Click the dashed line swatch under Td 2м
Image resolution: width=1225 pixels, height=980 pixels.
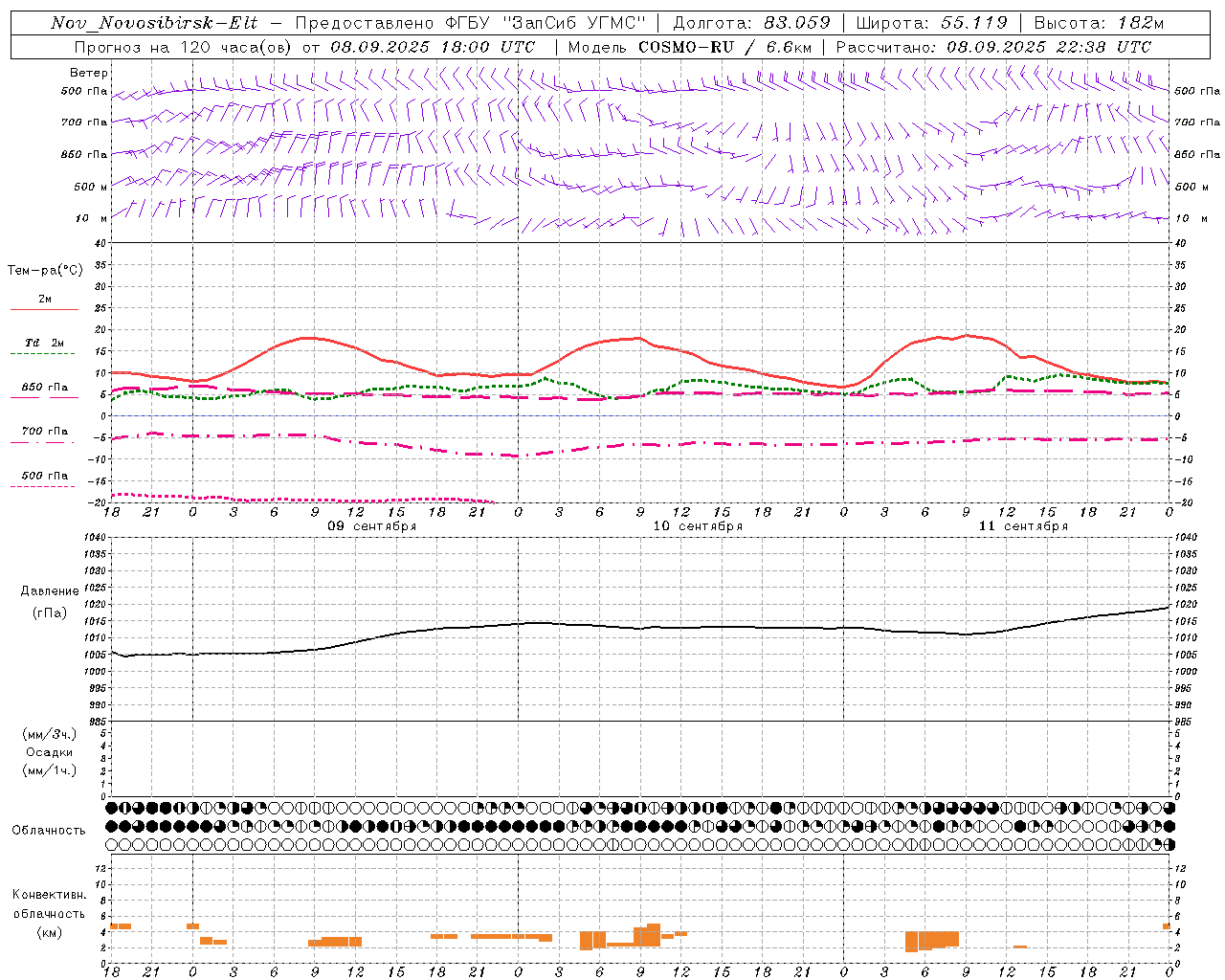(x=44, y=354)
